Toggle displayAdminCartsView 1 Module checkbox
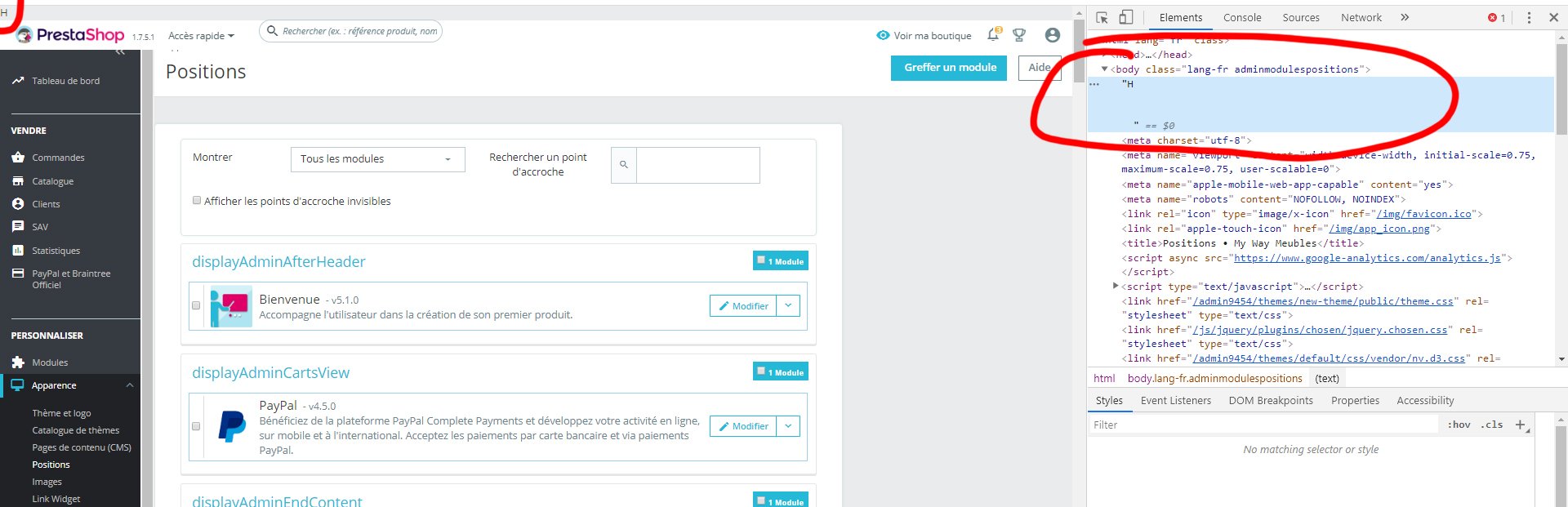The width and height of the screenshot is (1568, 507). [x=761, y=371]
